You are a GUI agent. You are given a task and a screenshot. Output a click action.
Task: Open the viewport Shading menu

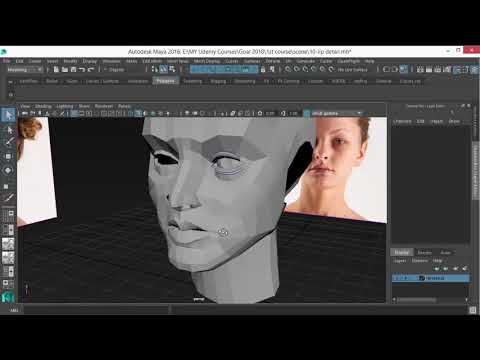coord(43,106)
